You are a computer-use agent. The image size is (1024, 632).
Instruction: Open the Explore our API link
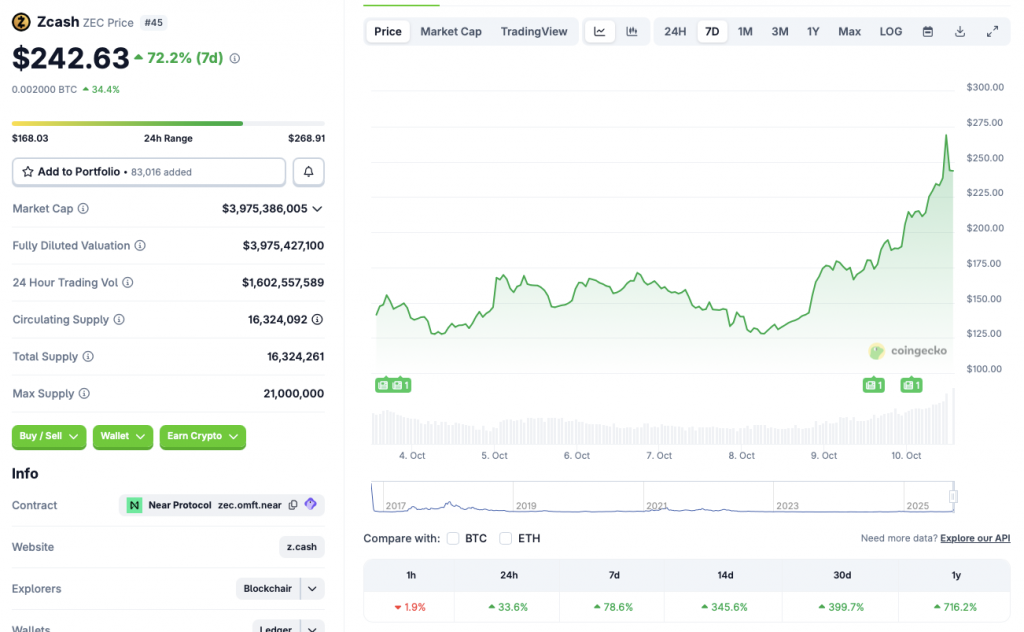[975, 538]
